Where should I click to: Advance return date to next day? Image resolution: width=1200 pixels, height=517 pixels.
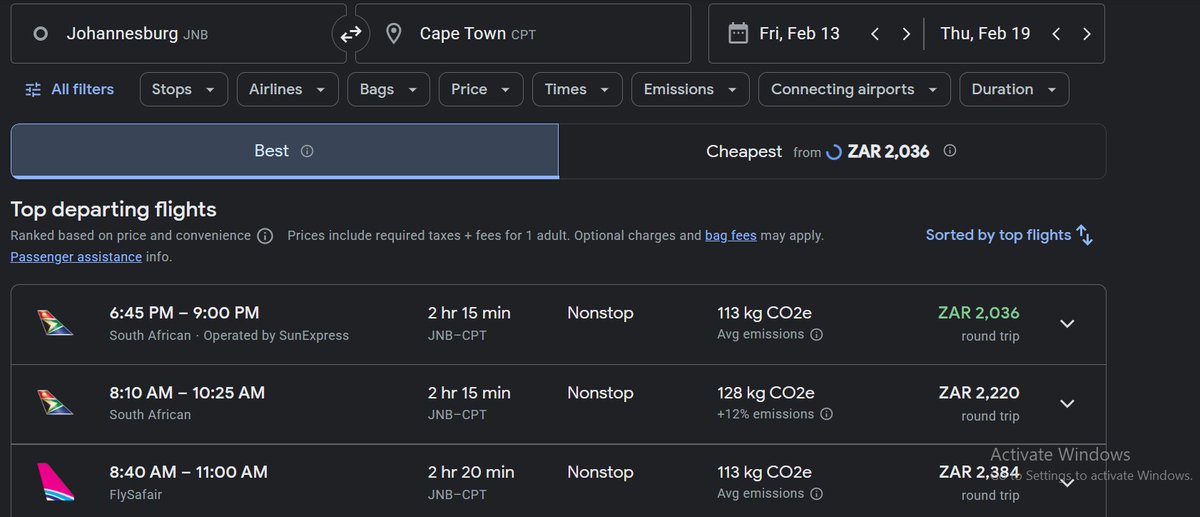point(1086,34)
